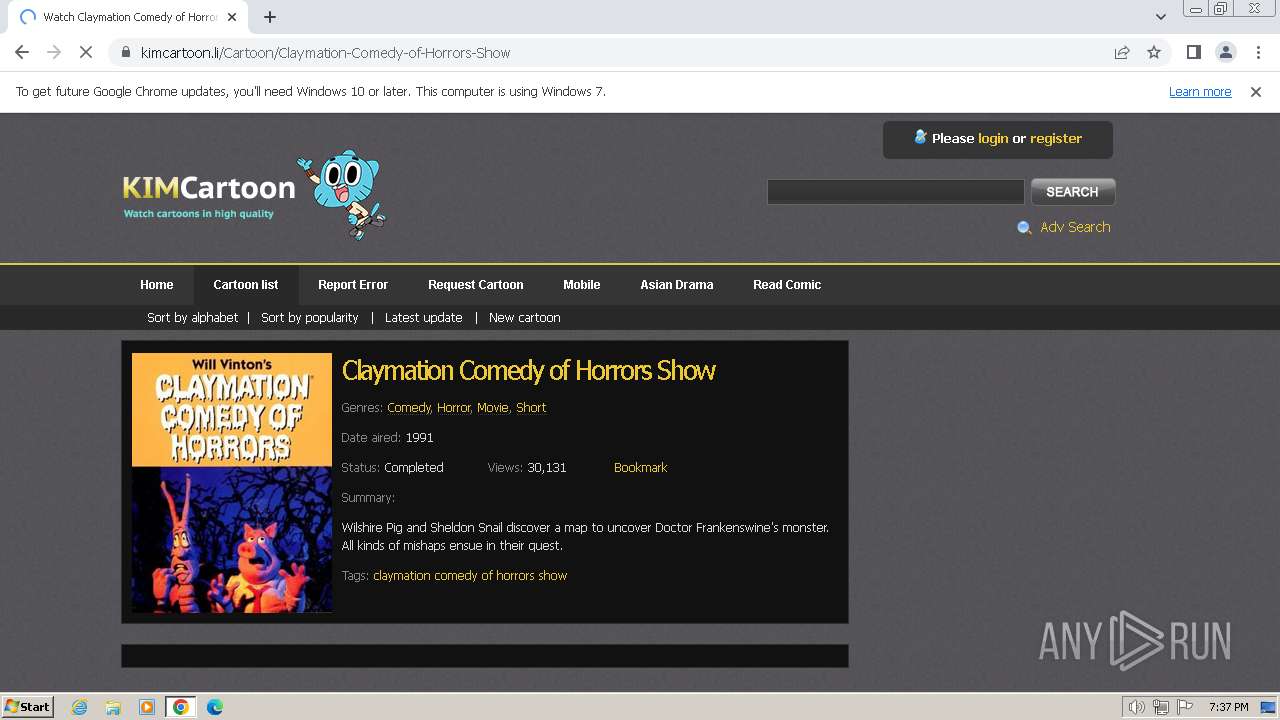
Task: Launch Internet Explorer from the taskbar
Action: pos(79,707)
